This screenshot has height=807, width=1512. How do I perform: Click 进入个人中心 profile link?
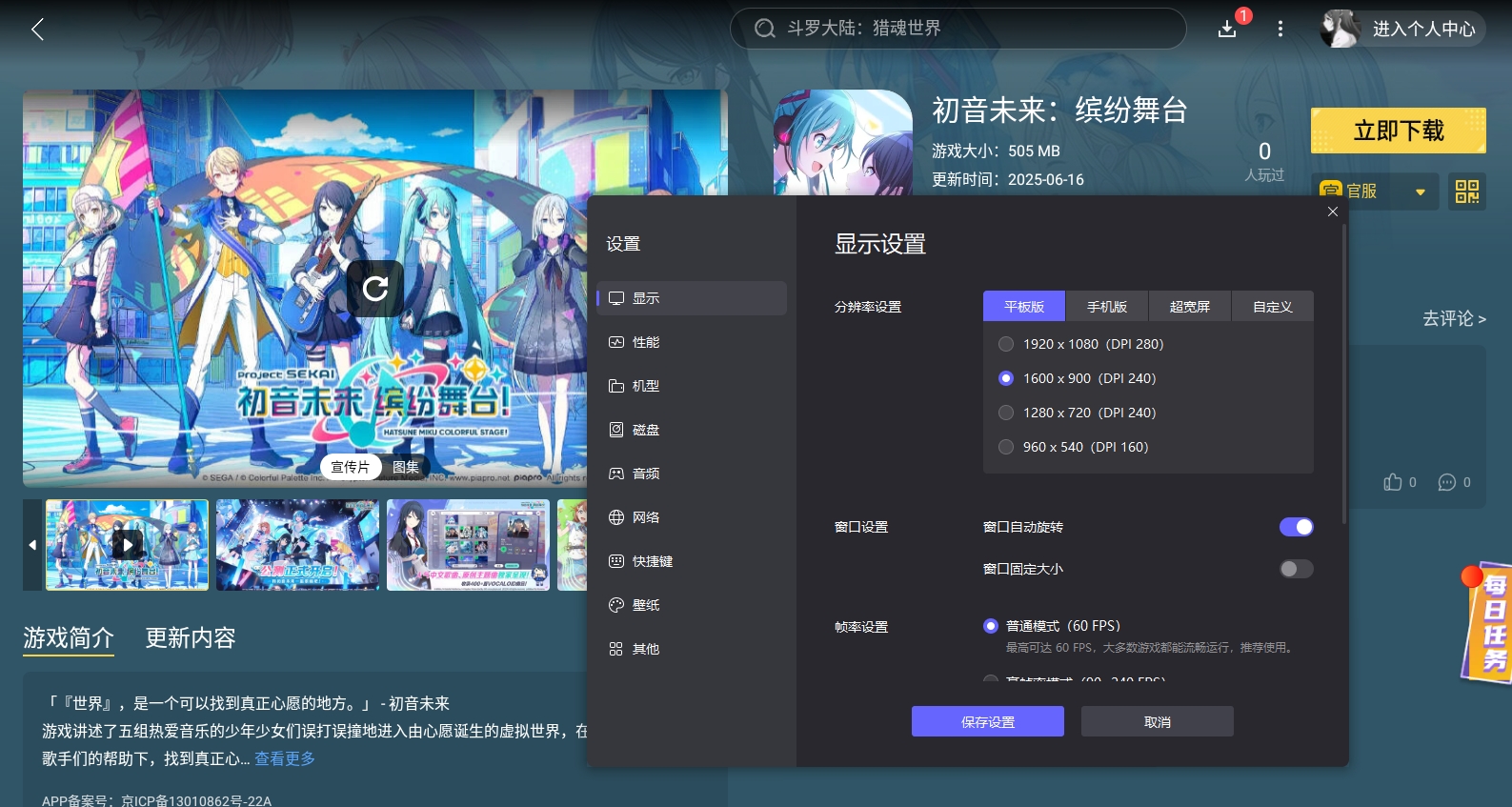pyautogui.click(x=1423, y=29)
